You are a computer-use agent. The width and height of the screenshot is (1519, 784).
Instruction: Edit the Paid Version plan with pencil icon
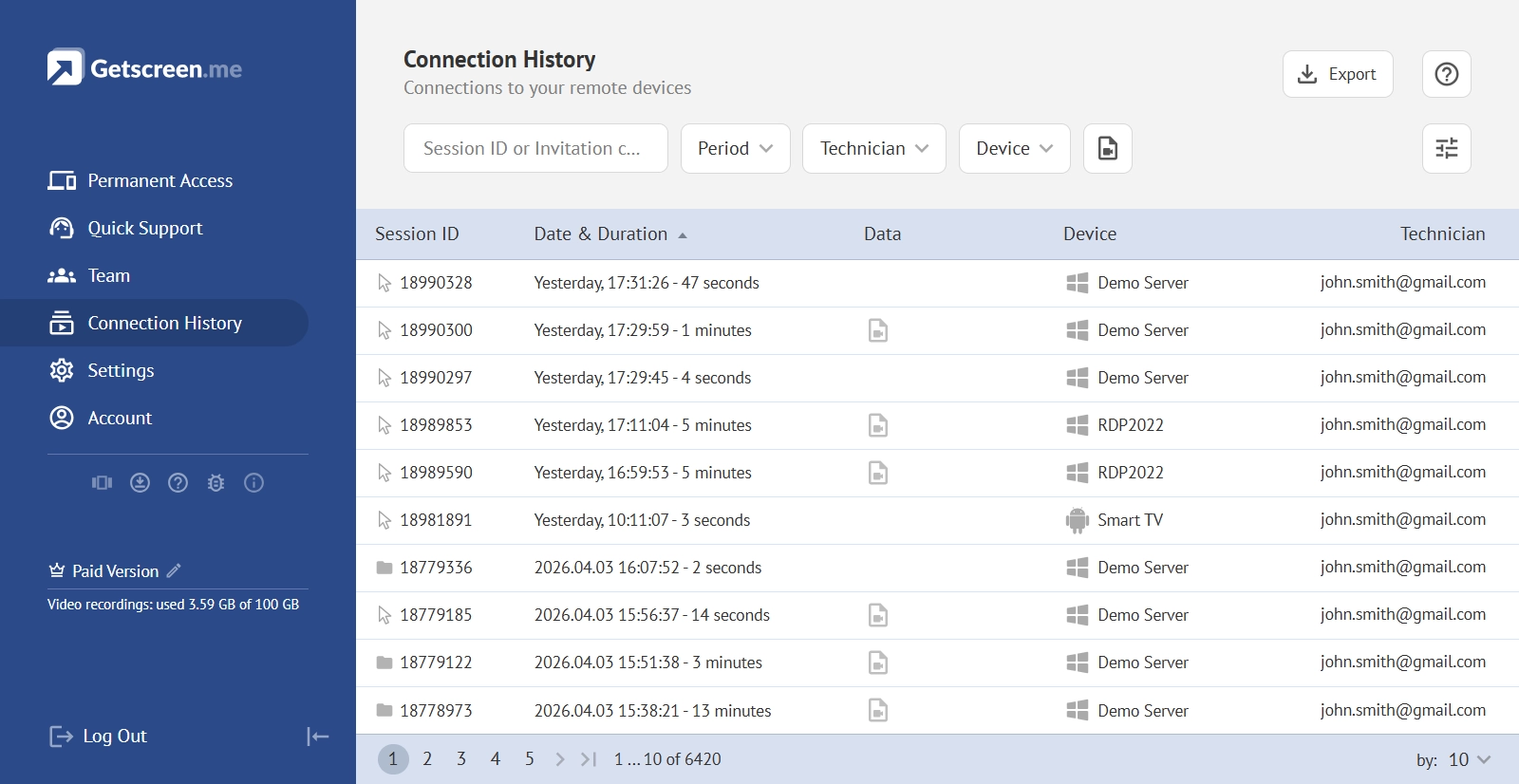tap(174, 570)
